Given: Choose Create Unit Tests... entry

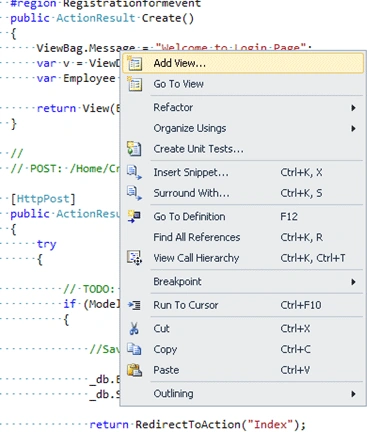Looking at the screenshot, I should tap(243, 149).
